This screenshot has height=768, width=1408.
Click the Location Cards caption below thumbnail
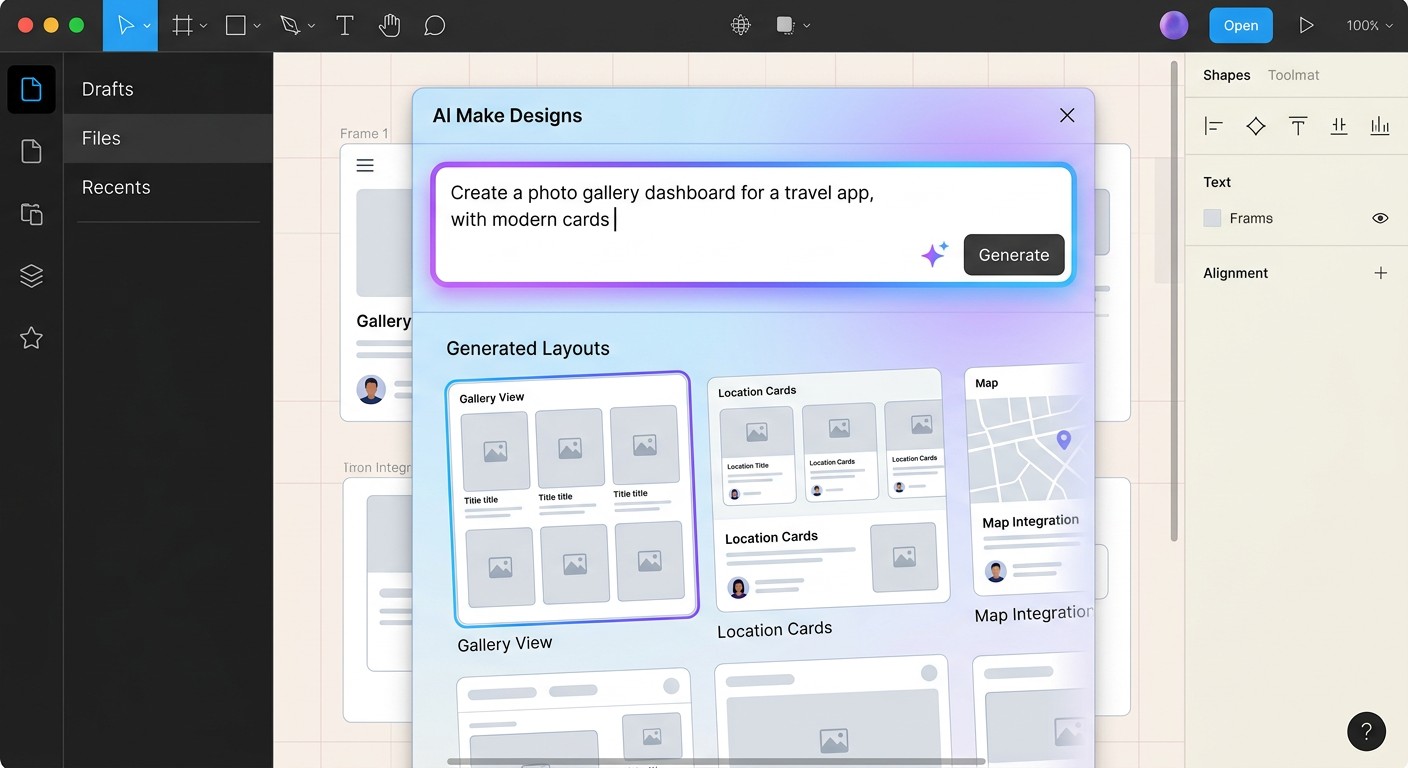coord(775,629)
